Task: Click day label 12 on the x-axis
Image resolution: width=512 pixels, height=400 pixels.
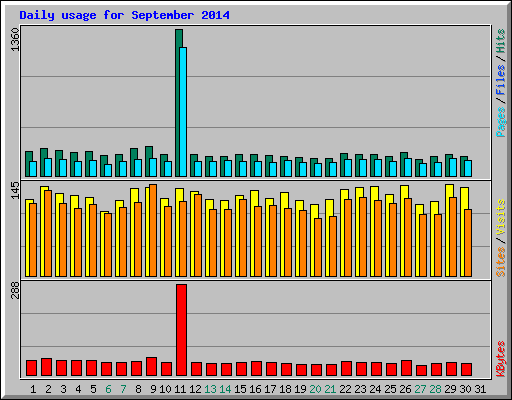Action: 195,389
